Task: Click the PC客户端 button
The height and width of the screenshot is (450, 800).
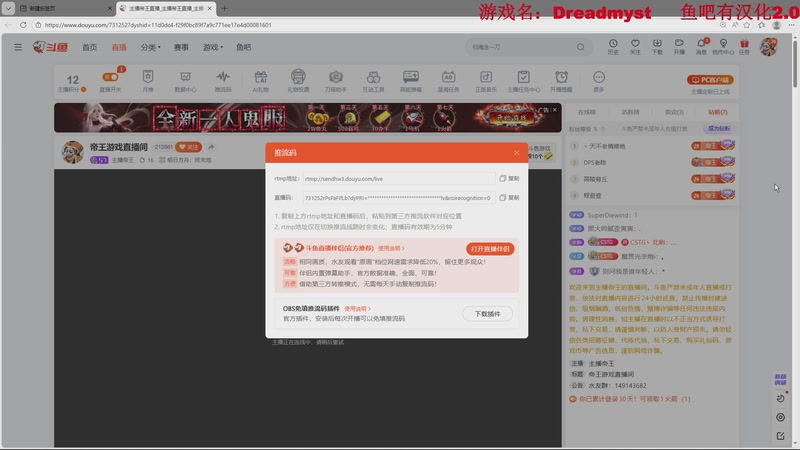Action: tap(710, 80)
